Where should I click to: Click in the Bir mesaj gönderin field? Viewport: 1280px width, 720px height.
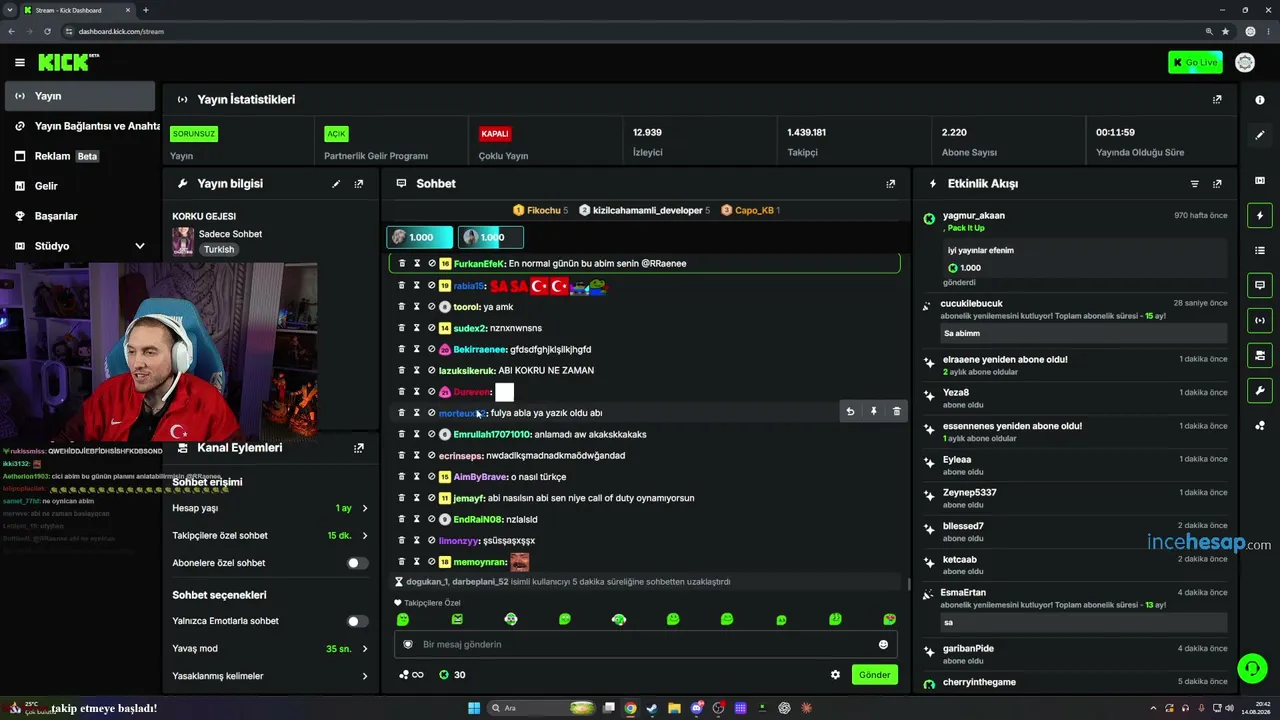point(646,645)
